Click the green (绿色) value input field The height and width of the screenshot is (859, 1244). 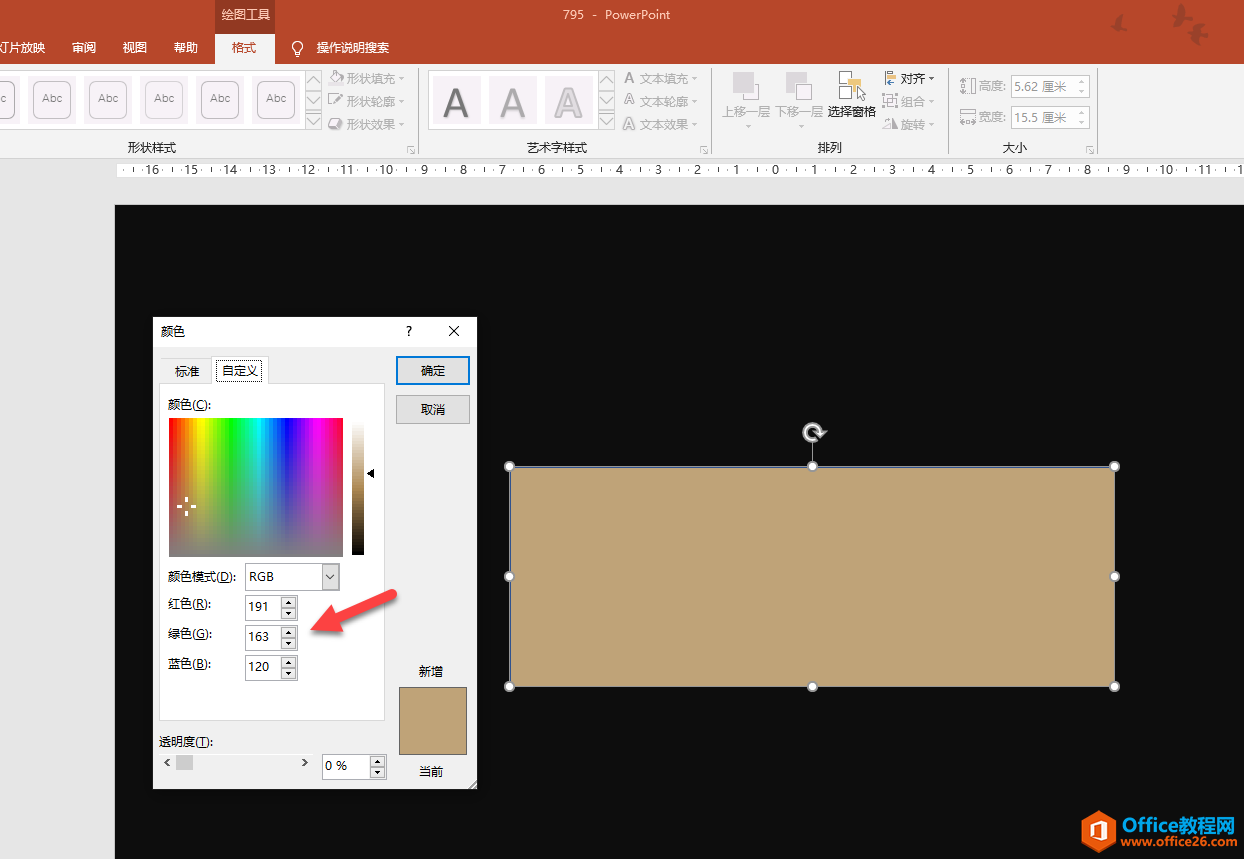(x=262, y=637)
